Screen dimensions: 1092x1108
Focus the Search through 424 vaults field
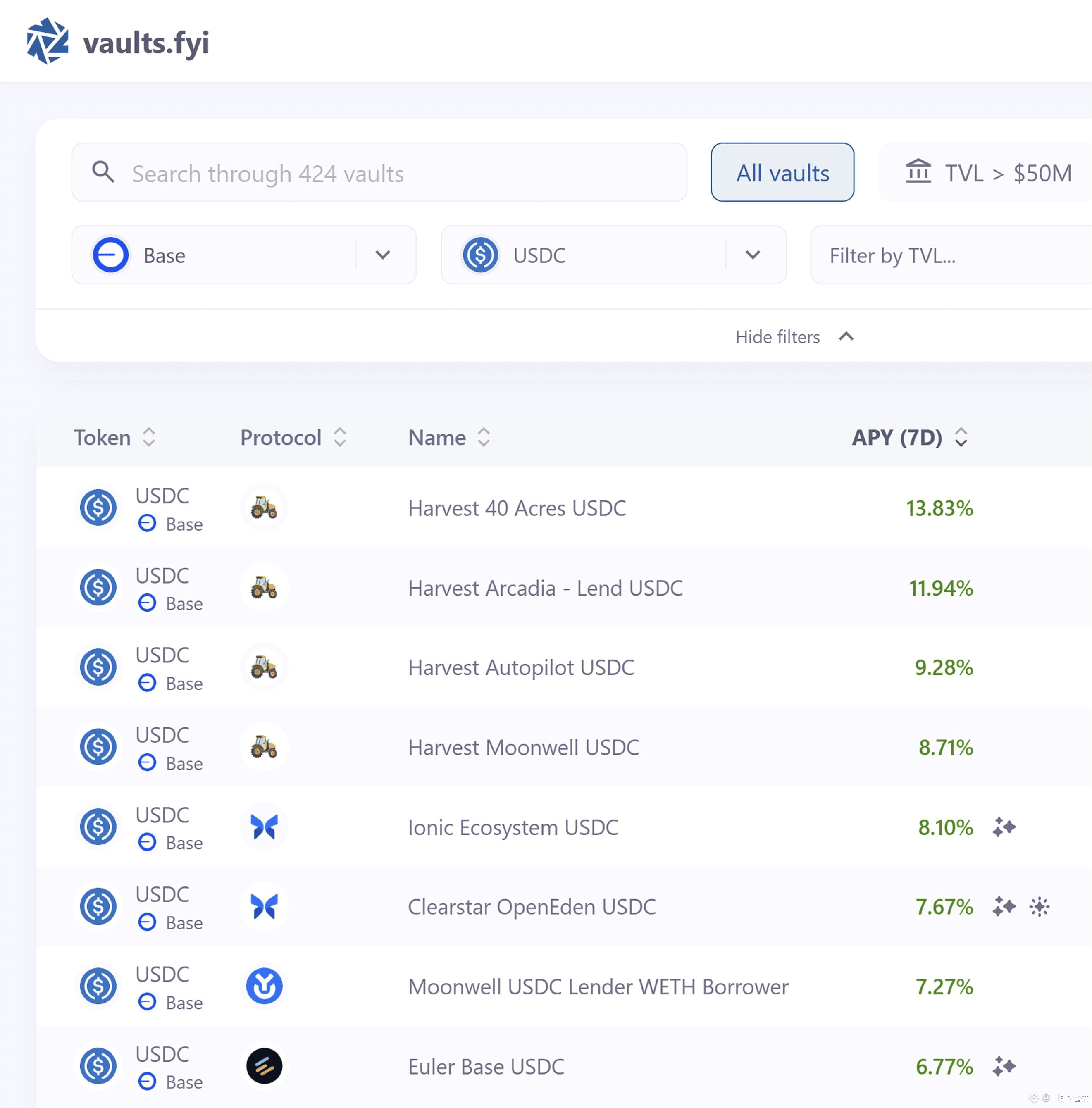coord(379,172)
